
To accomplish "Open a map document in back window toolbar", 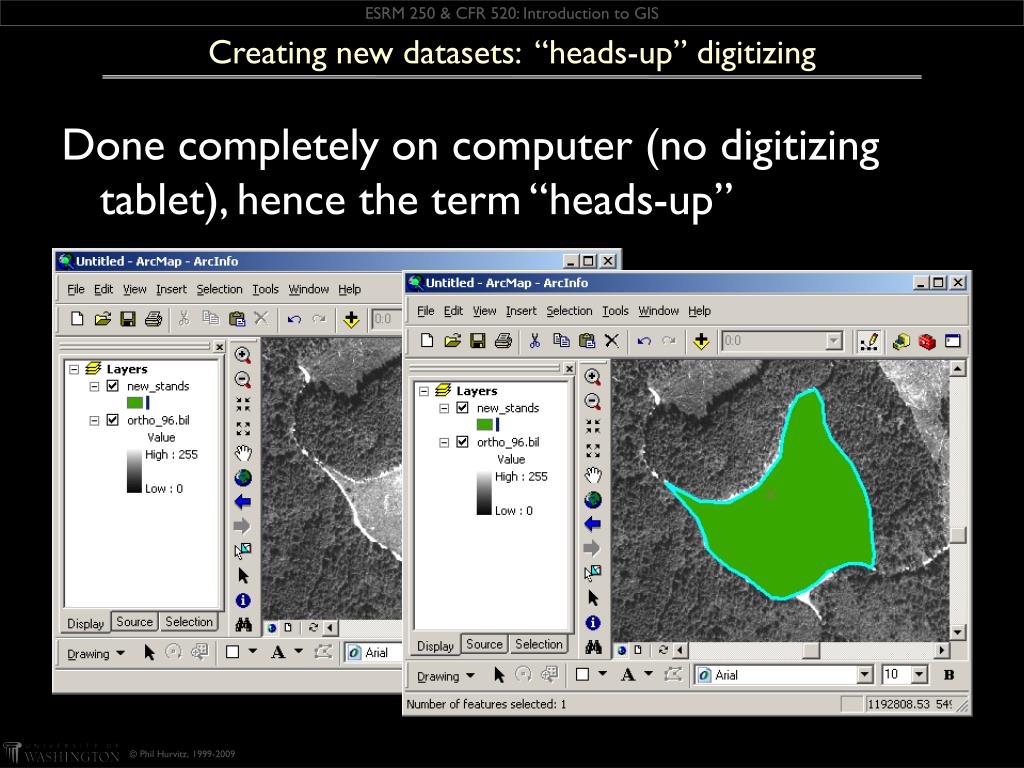I will coord(103,319).
